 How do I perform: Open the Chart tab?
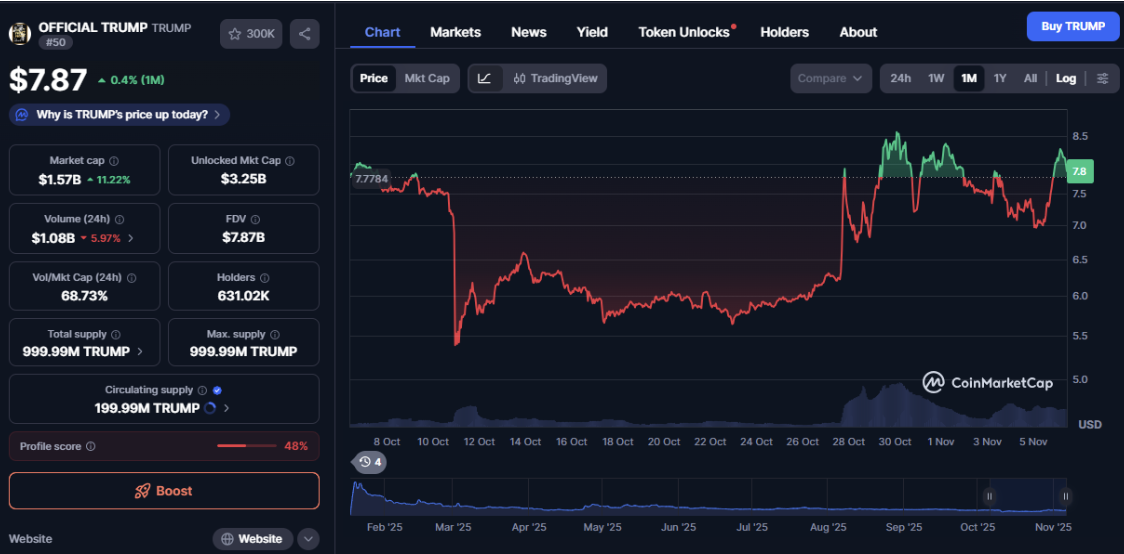(x=383, y=32)
